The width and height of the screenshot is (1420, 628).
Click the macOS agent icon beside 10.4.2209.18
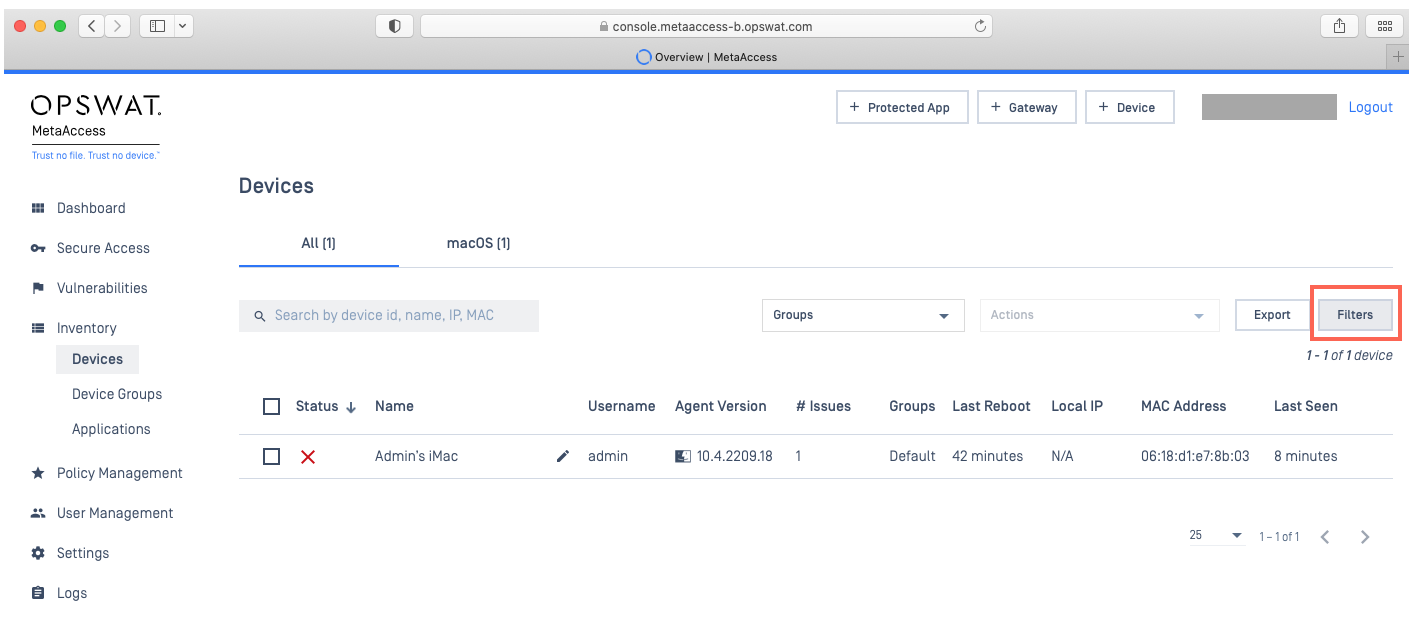[x=683, y=456]
